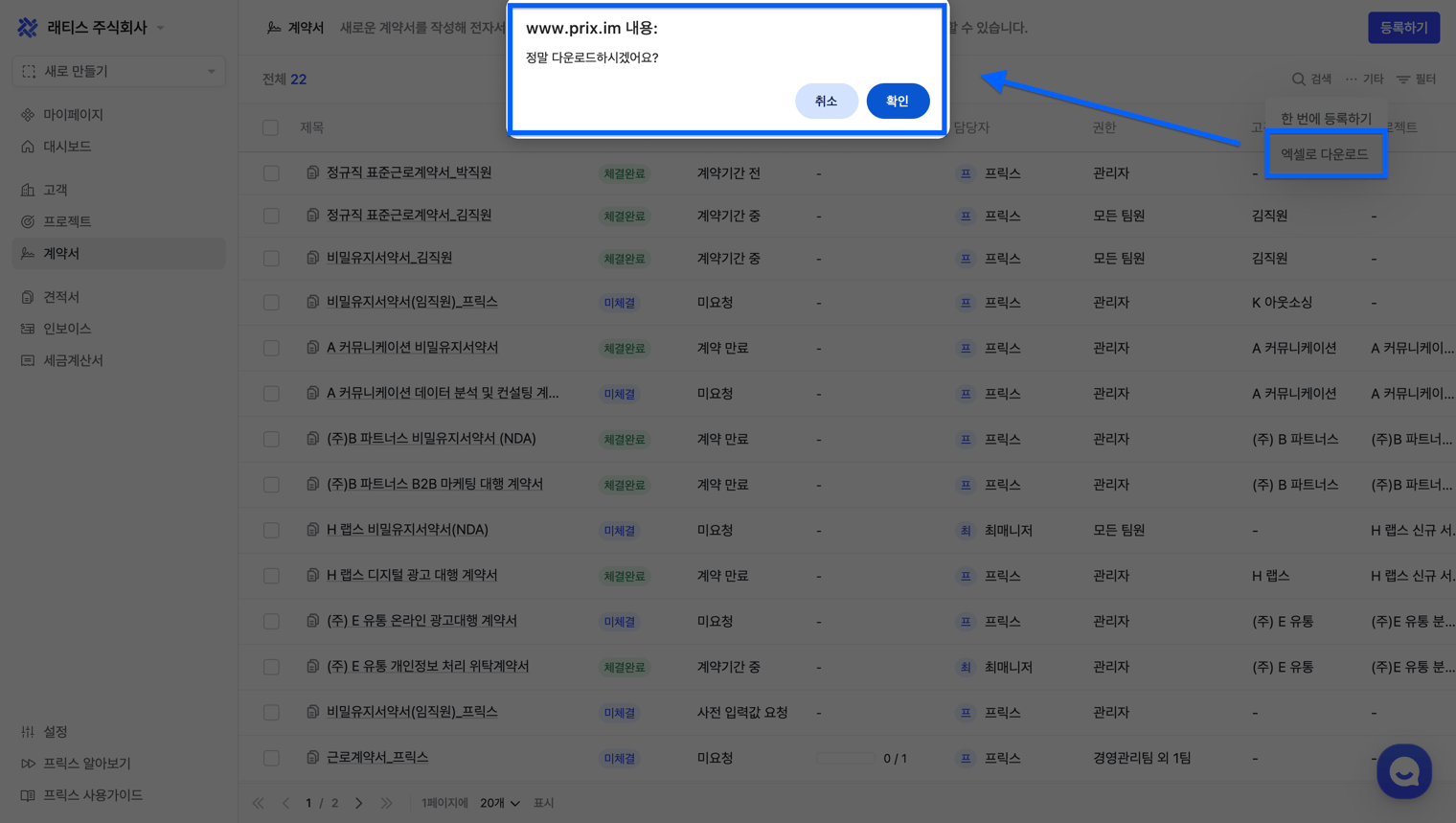Open the chat support bubble
Screen dimensions: 1456x823
(1404, 771)
